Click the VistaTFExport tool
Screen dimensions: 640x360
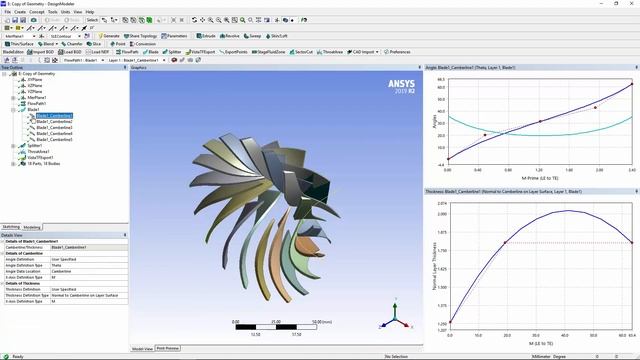(x=200, y=52)
